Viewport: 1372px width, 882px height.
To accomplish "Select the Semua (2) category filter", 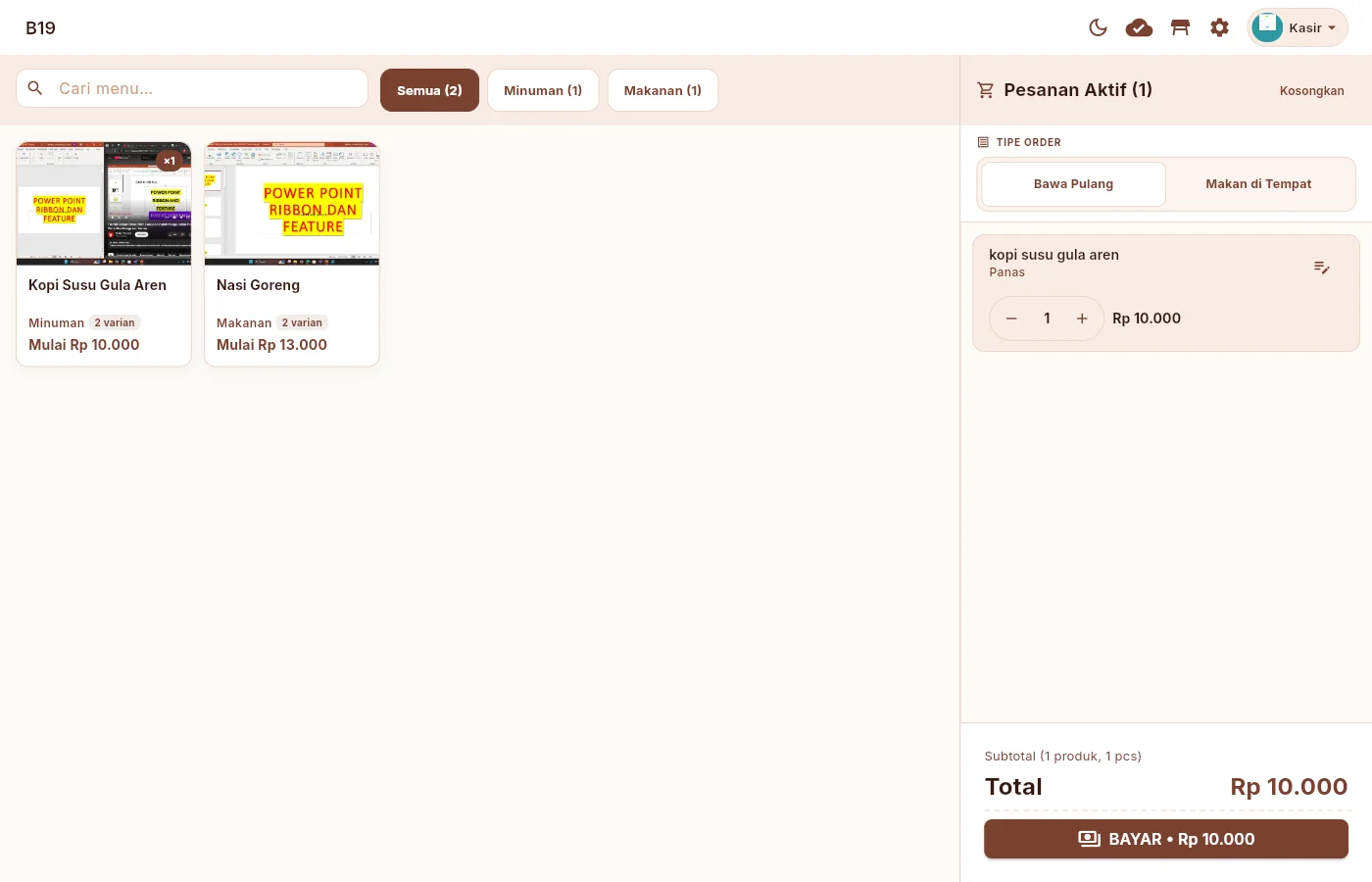I will click(x=429, y=90).
